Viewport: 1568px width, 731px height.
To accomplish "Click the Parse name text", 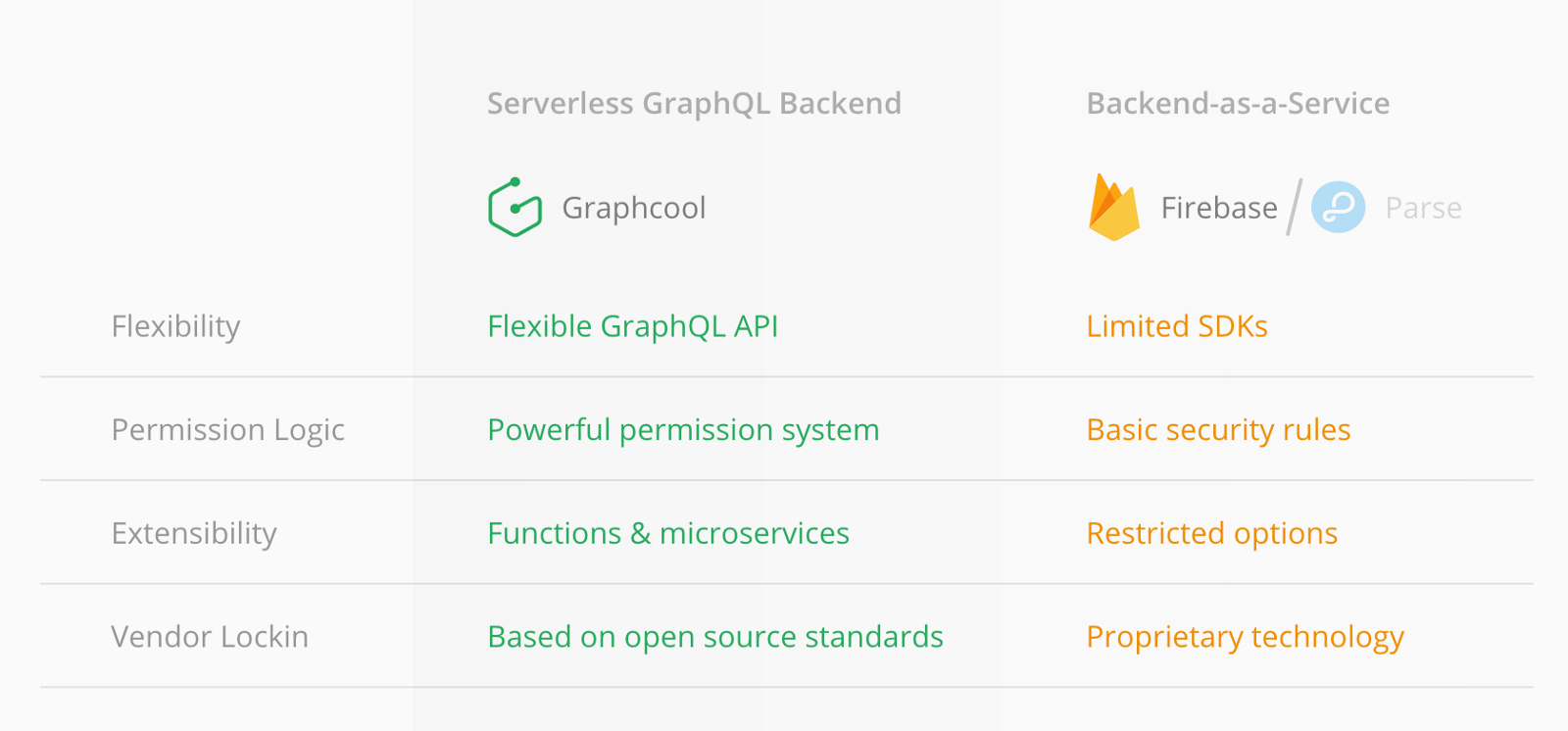I will coord(1423,208).
